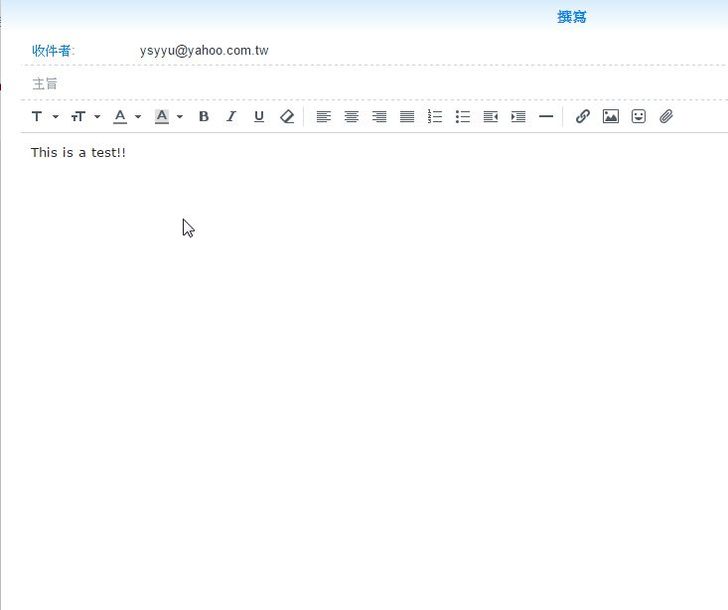Open the font size dropdown
This screenshot has width=728, height=610.
[x=85, y=116]
